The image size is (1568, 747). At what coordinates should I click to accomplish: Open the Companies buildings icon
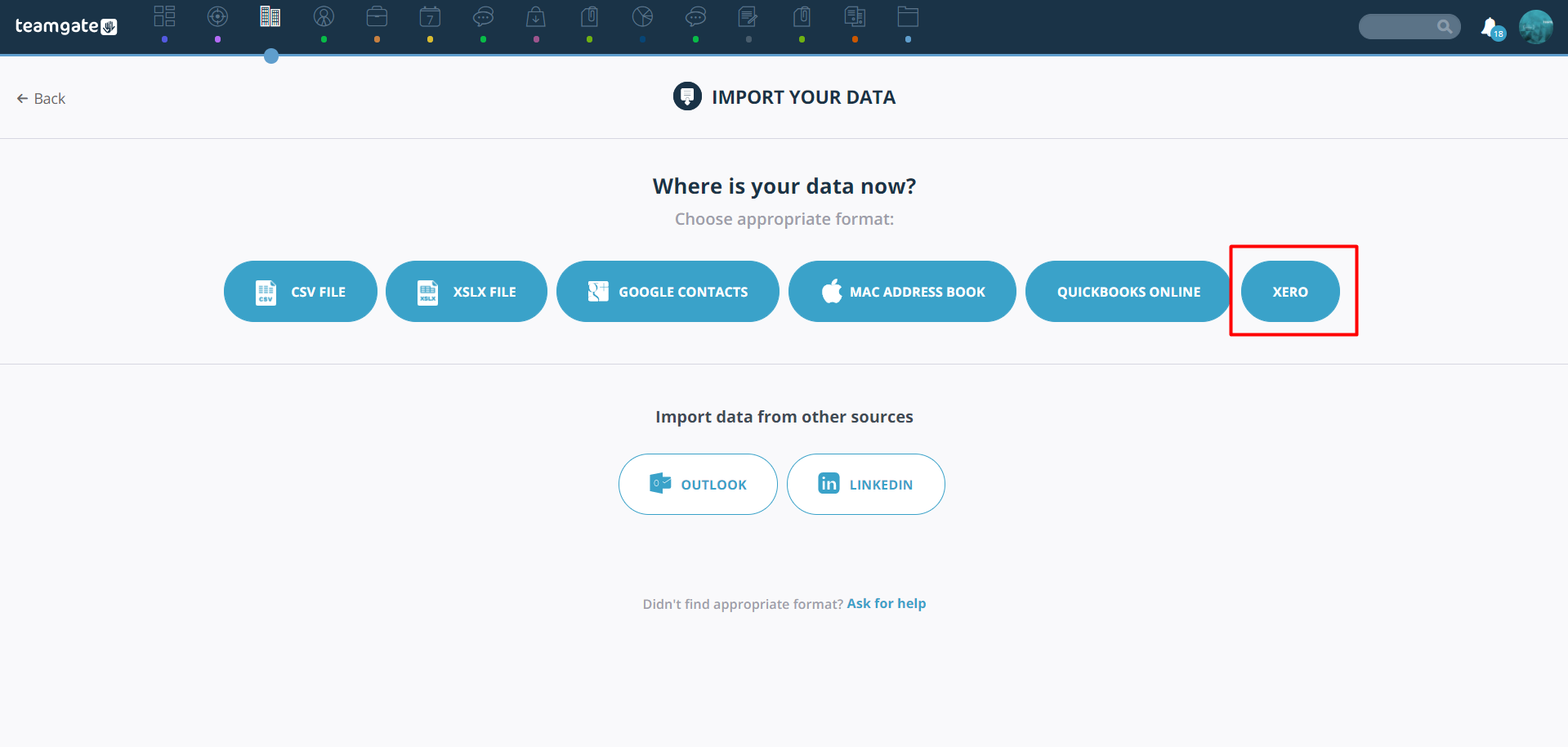click(270, 16)
